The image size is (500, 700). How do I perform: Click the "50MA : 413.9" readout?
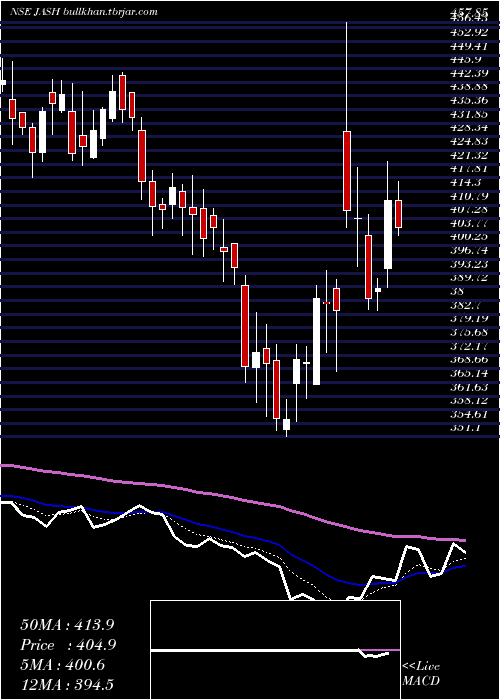pos(69,625)
